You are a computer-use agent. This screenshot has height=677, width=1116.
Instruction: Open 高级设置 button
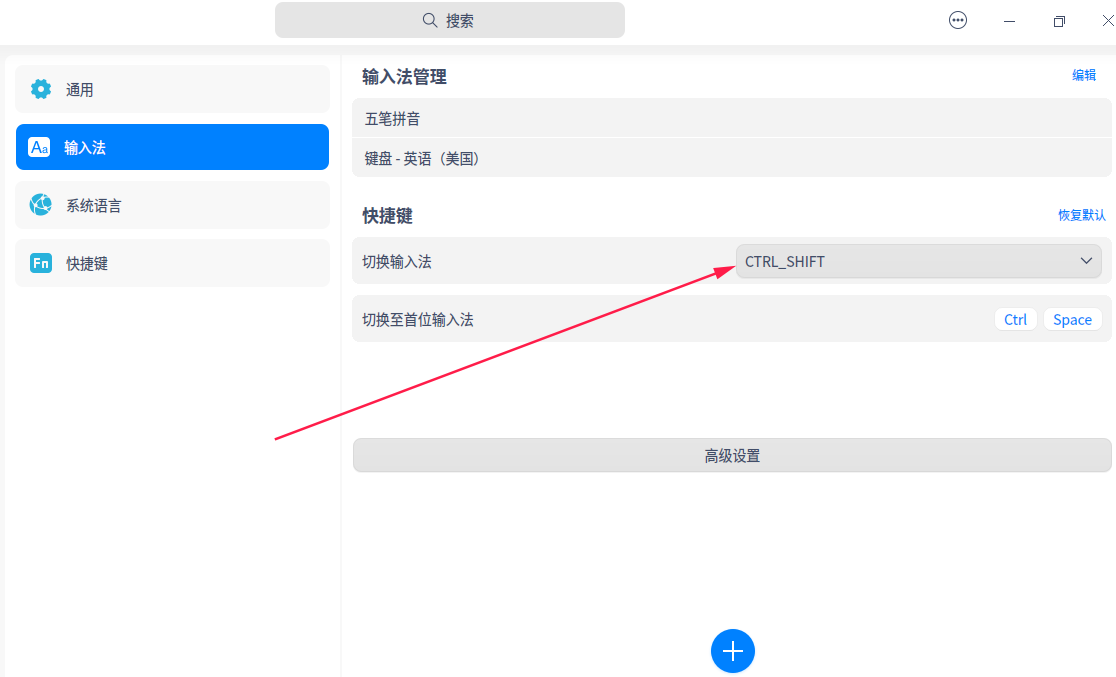tap(732, 456)
